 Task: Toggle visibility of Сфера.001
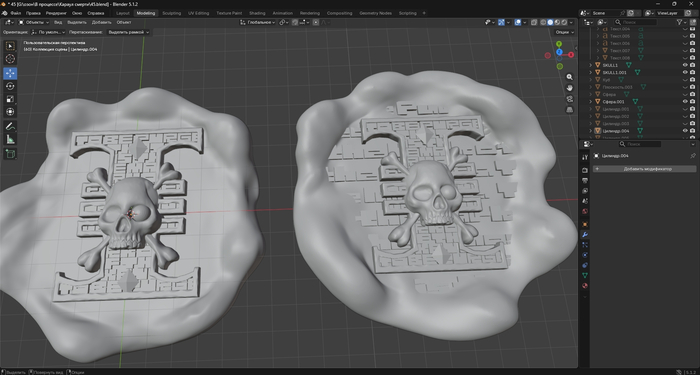685,102
